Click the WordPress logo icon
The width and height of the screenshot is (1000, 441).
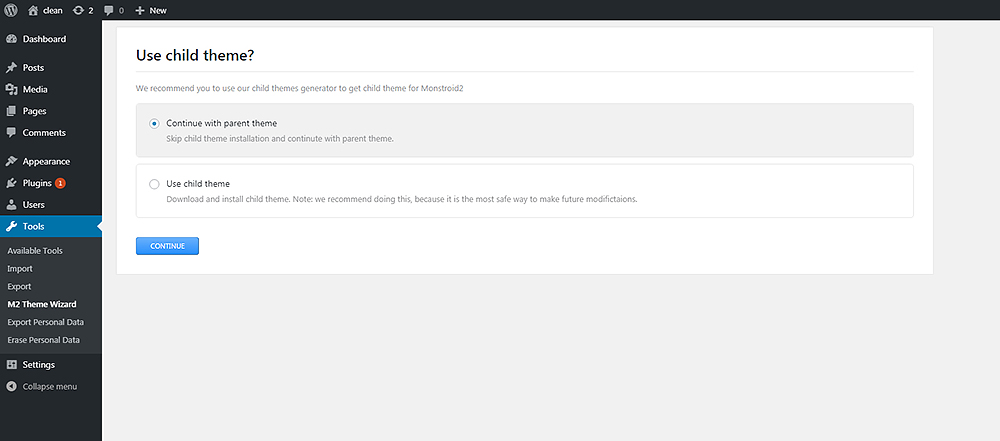coord(10,10)
